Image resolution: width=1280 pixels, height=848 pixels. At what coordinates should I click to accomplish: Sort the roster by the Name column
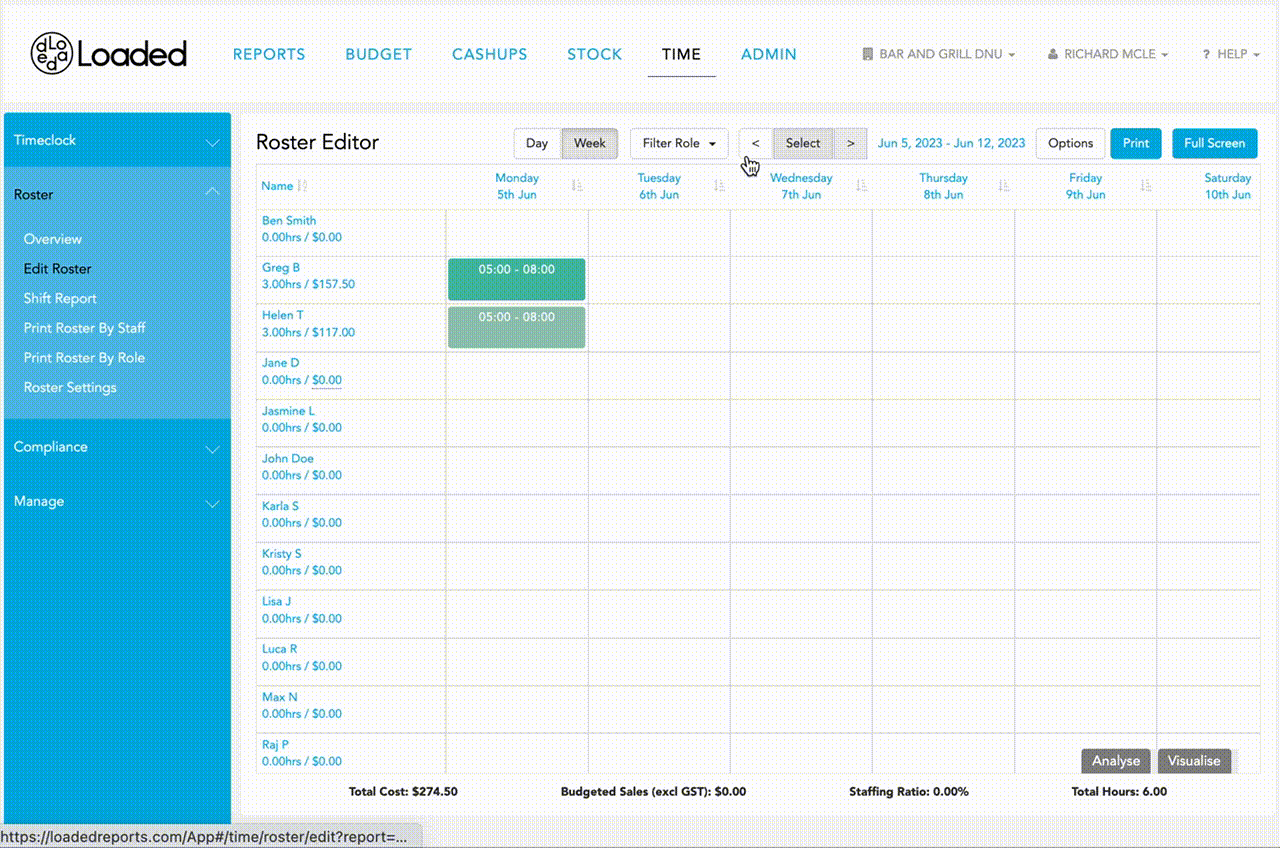[303, 186]
